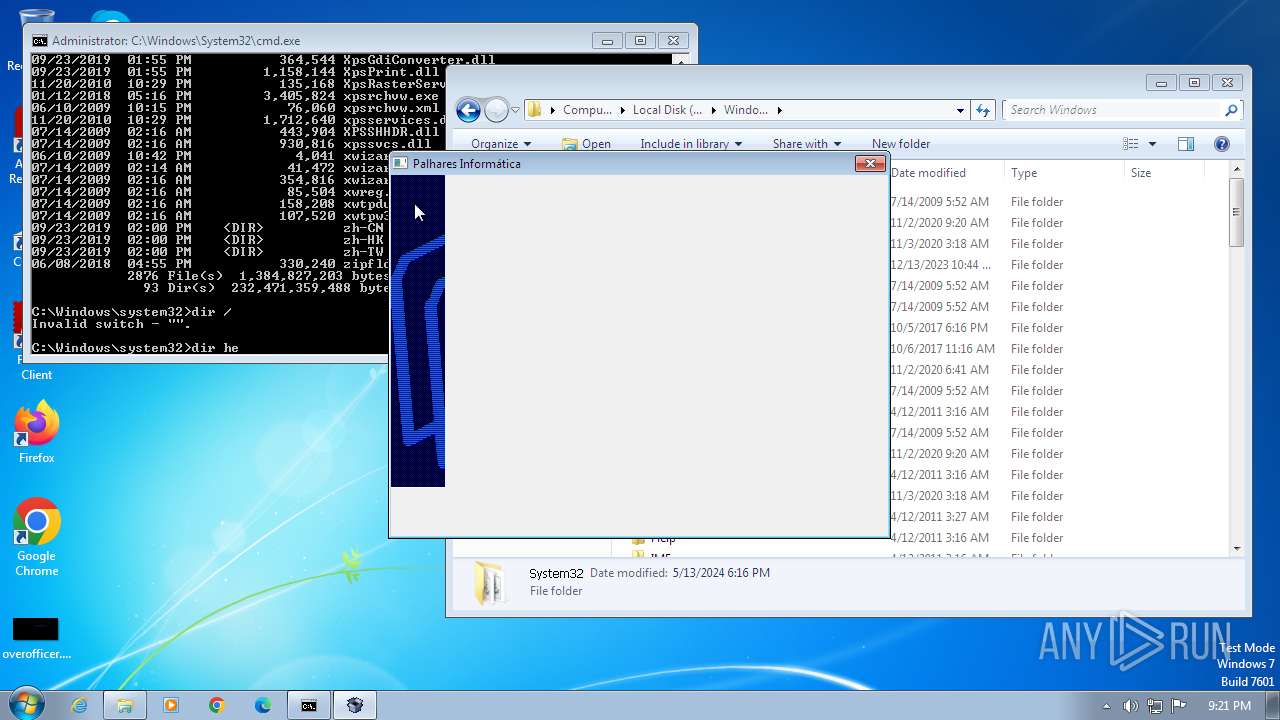Launch Chrome from the taskbar
Screen dimensions: 1280x720
[x=217, y=705]
